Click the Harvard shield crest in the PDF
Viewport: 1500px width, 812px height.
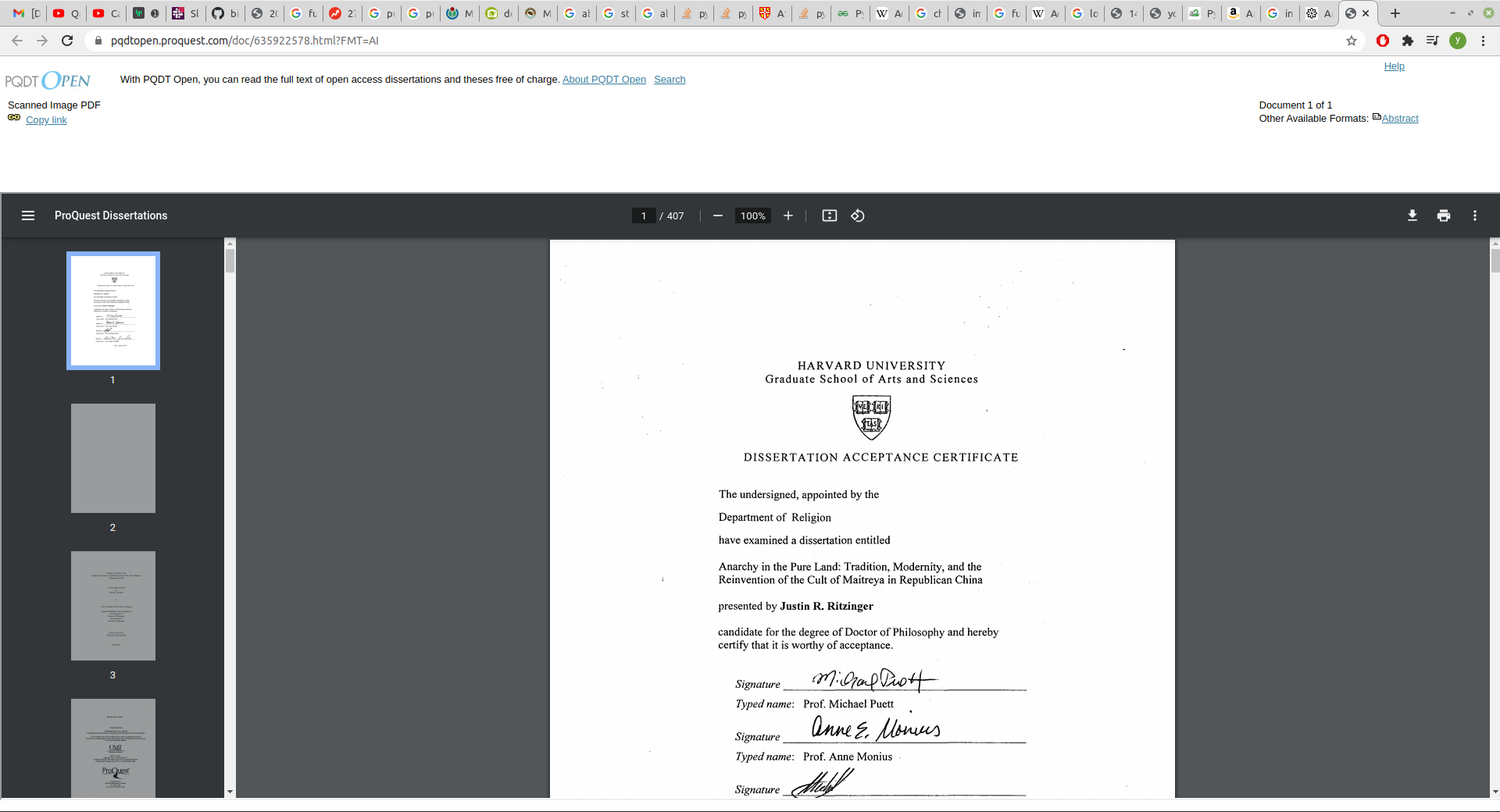point(871,417)
